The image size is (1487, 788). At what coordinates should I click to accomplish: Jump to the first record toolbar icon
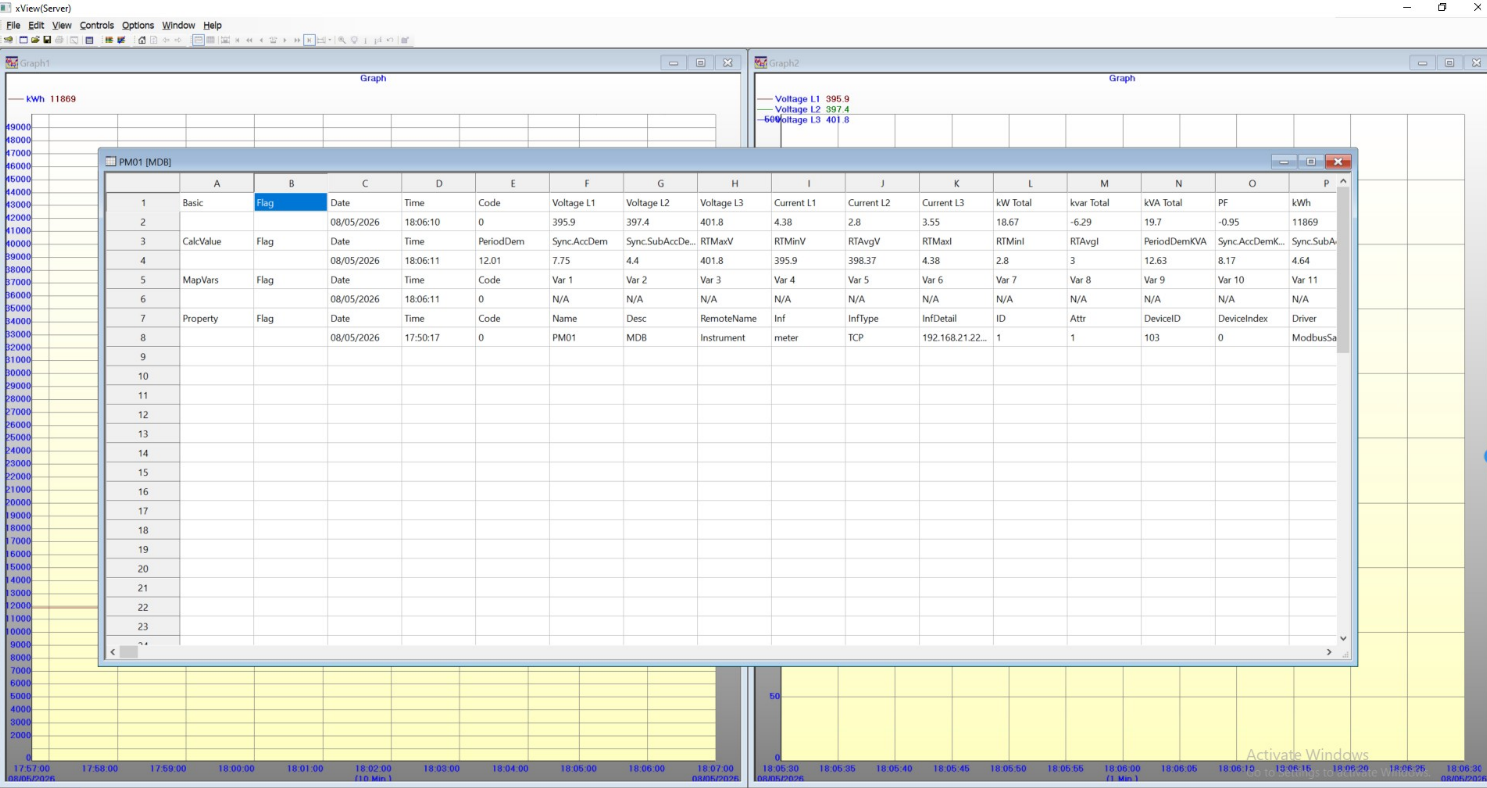point(237,40)
